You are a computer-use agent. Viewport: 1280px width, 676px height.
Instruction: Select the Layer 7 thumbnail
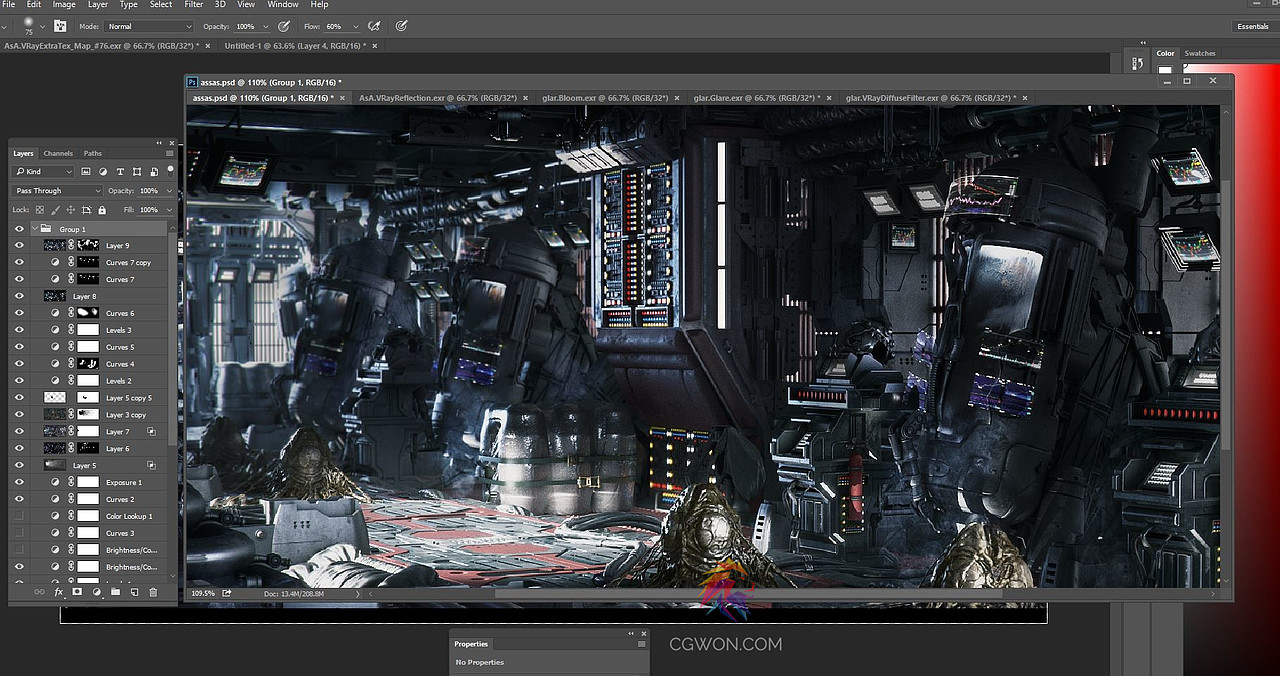point(55,432)
